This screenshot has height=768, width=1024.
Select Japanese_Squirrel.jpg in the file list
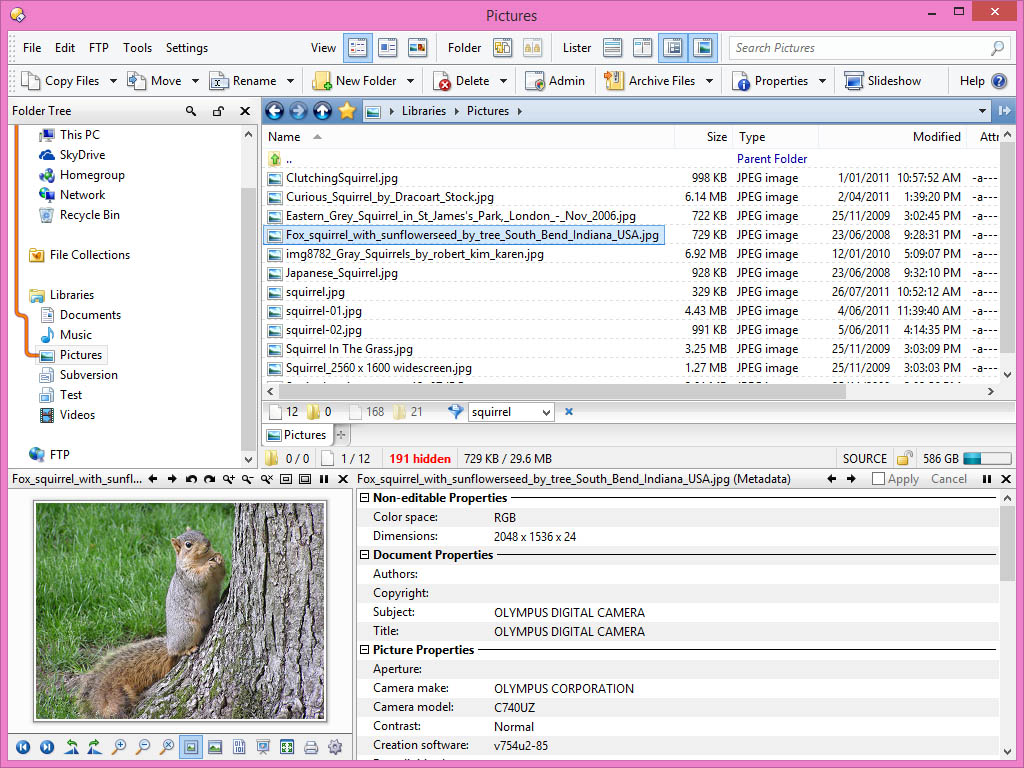(x=341, y=273)
